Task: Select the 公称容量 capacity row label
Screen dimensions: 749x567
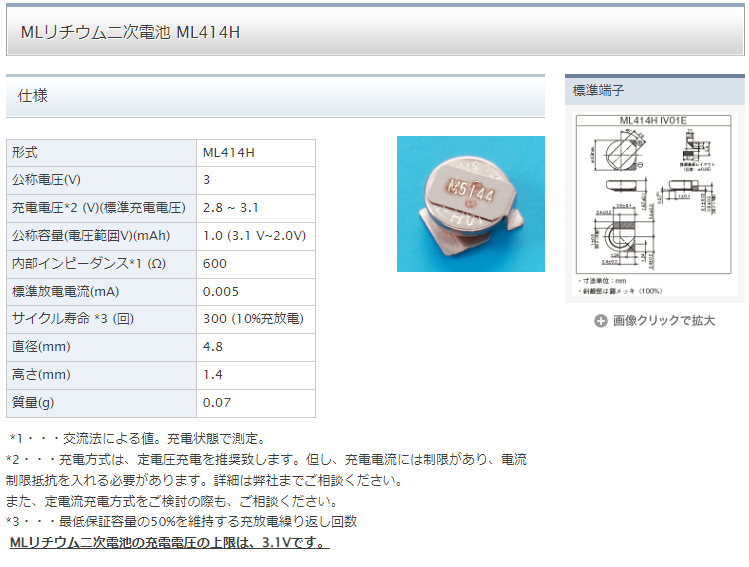Action: 101,236
